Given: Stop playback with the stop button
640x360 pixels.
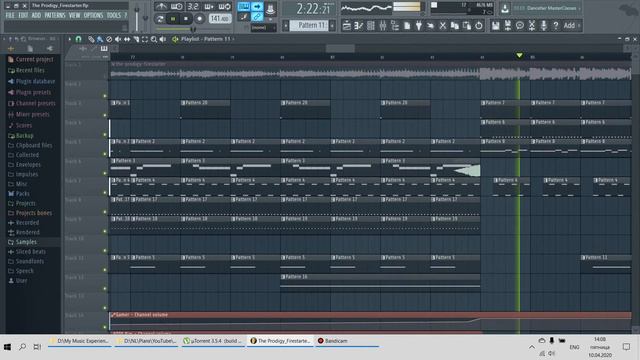Looking at the screenshot, I should click(186, 19).
